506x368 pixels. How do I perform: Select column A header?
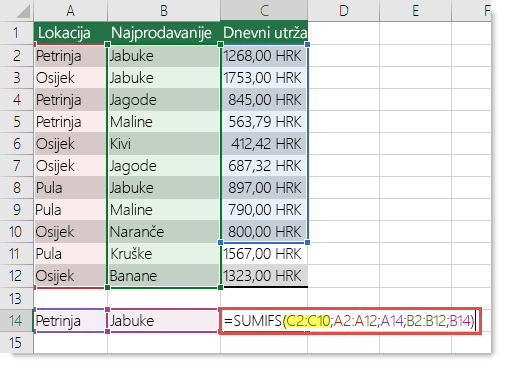(x=70, y=10)
